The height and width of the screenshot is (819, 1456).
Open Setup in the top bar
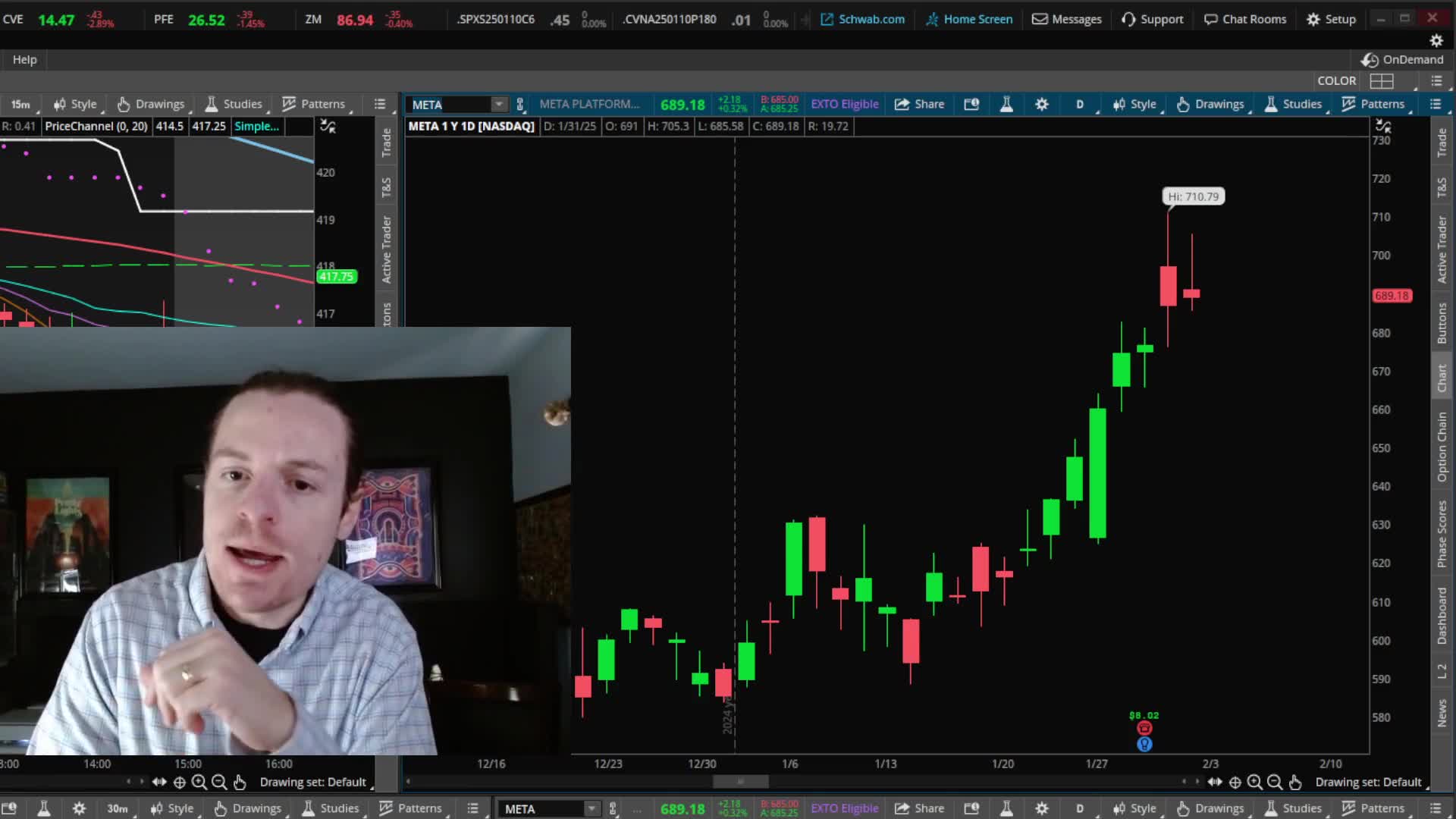(1331, 19)
